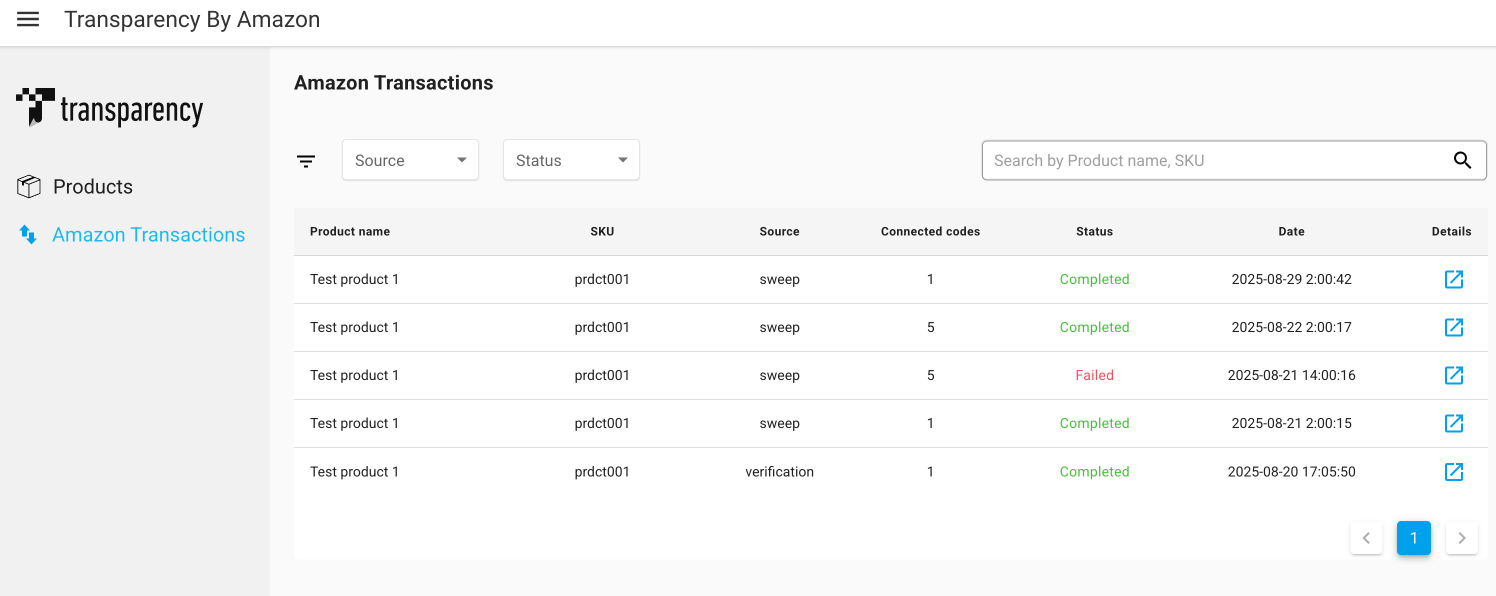Select Amazon Transactions in the sidebar
Image resolution: width=1496 pixels, height=596 pixels.
click(x=148, y=235)
